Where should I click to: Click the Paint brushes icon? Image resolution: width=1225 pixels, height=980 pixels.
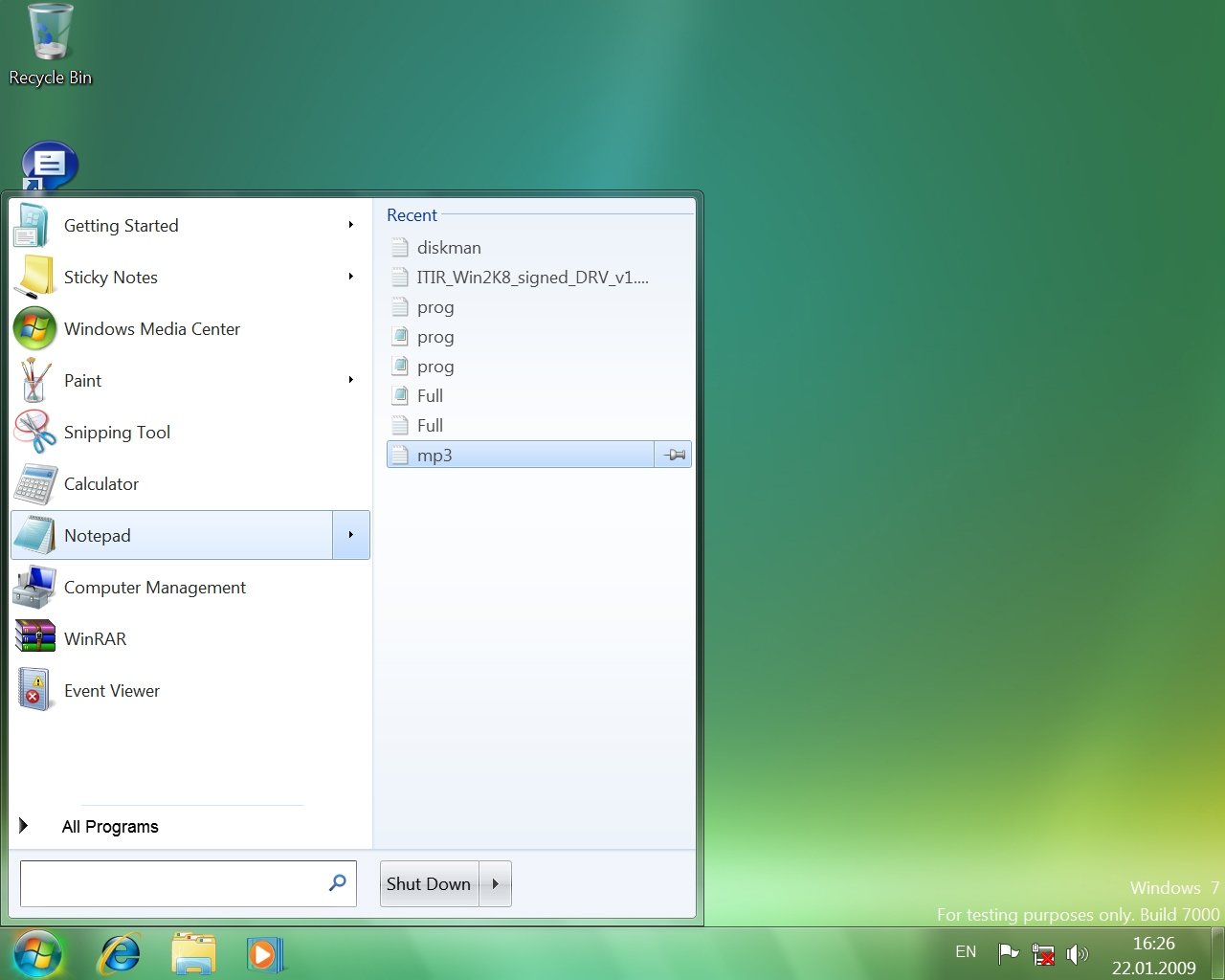click(x=34, y=381)
